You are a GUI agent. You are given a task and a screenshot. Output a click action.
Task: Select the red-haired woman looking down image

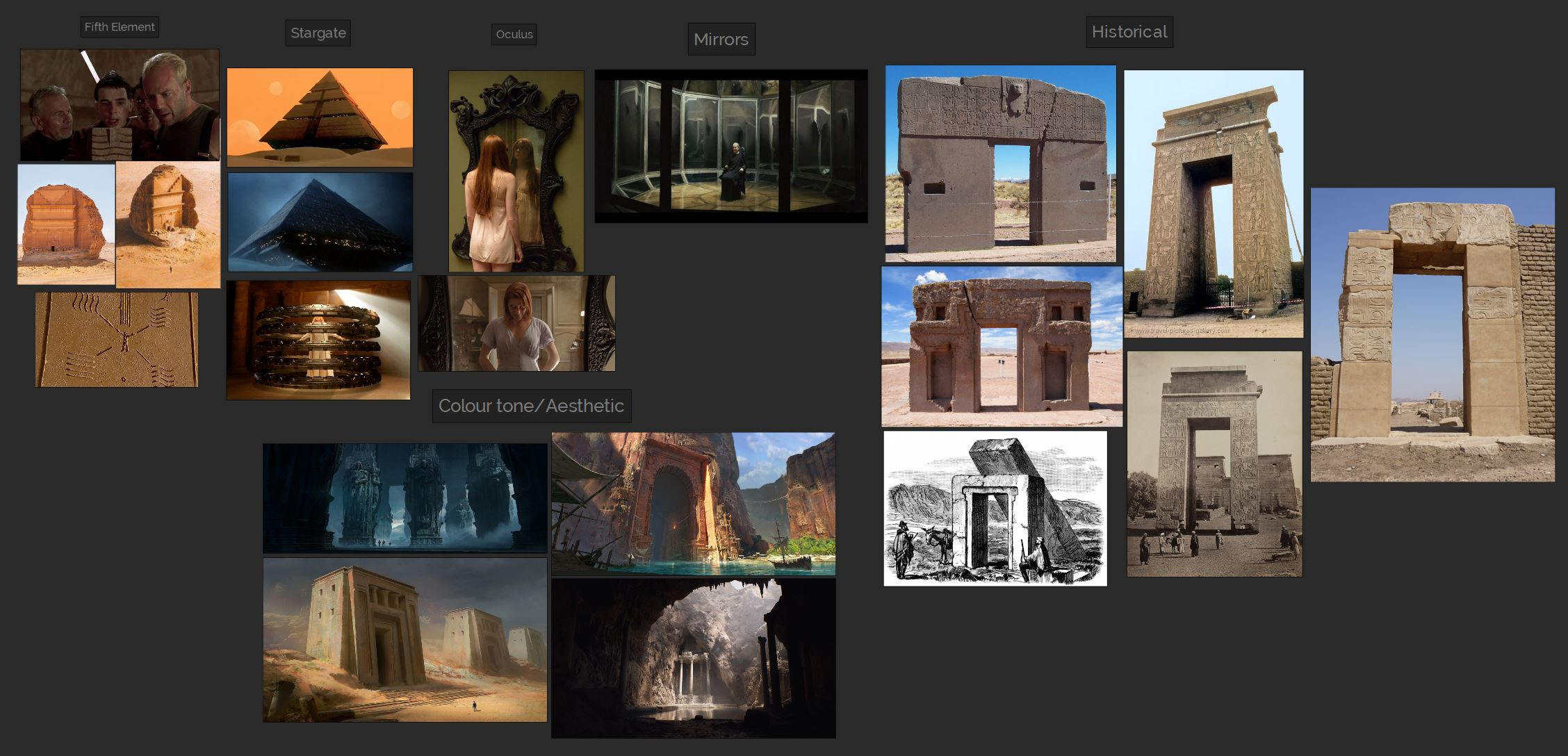pos(516,323)
